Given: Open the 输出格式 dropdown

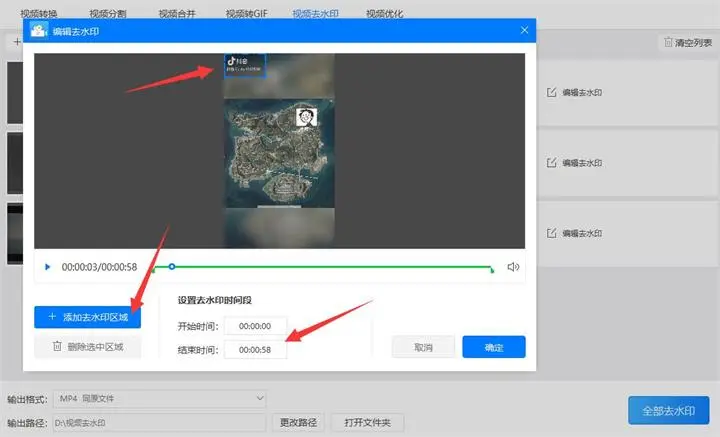Looking at the screenshot, I should [160, 398].
